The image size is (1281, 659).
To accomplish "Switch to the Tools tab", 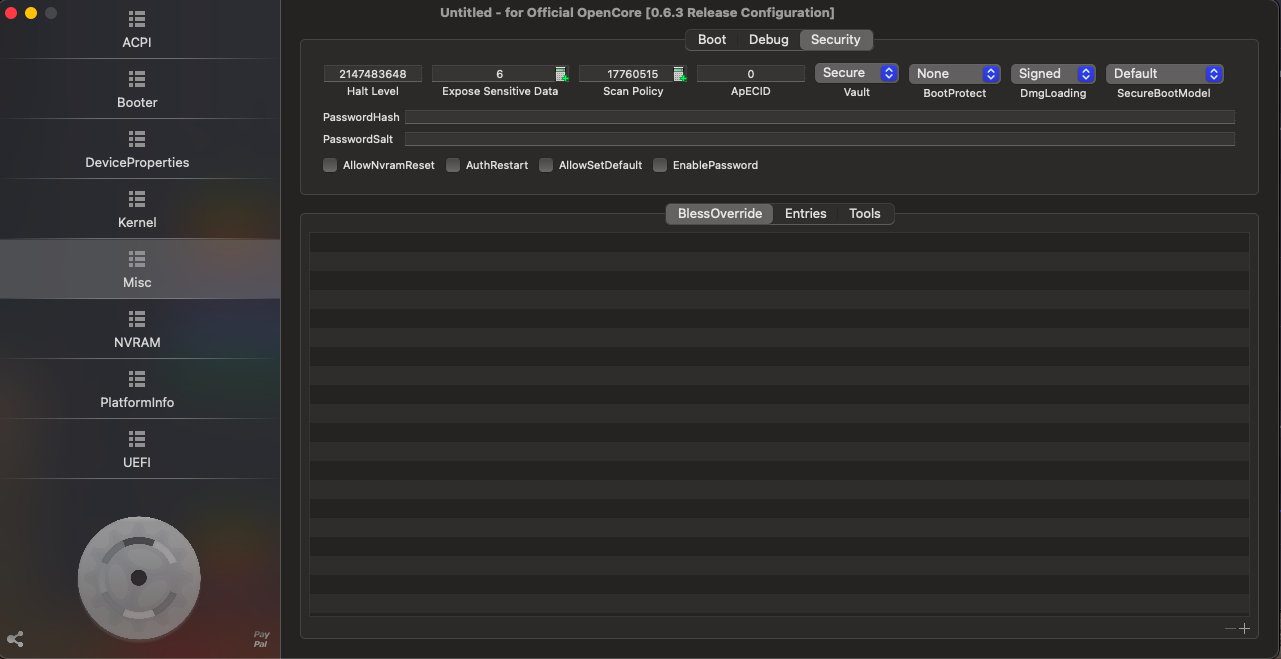I will pos(865,213).
